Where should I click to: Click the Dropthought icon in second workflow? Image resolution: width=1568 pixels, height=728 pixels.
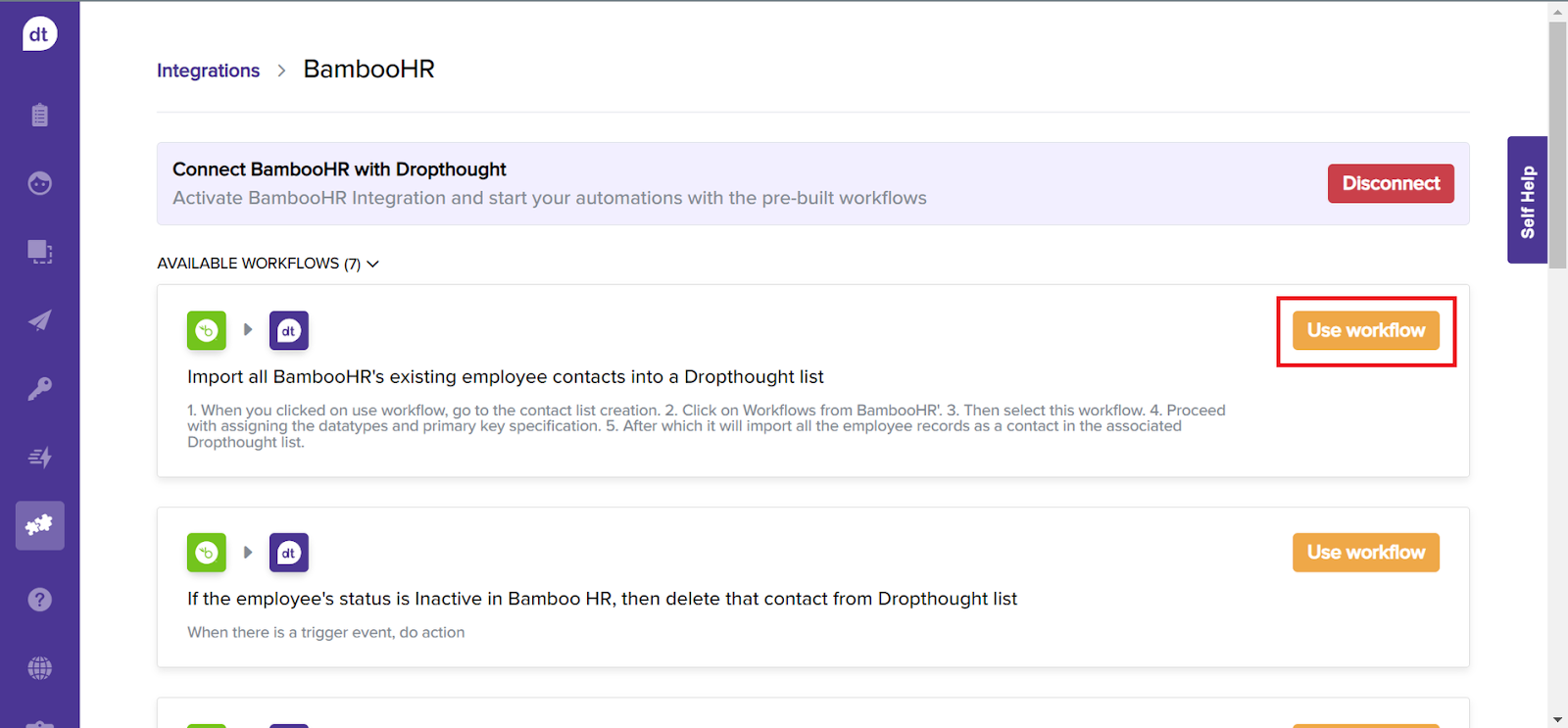click(289, 553)
